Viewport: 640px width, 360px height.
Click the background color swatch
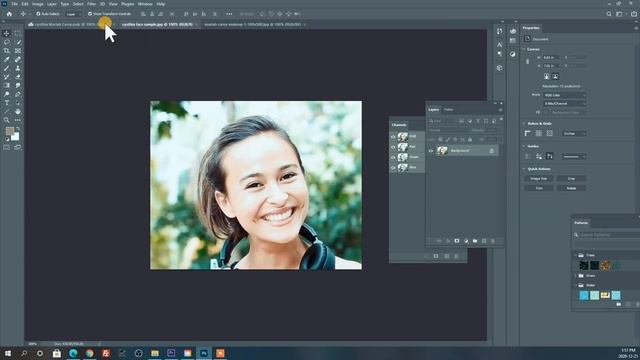16,138
